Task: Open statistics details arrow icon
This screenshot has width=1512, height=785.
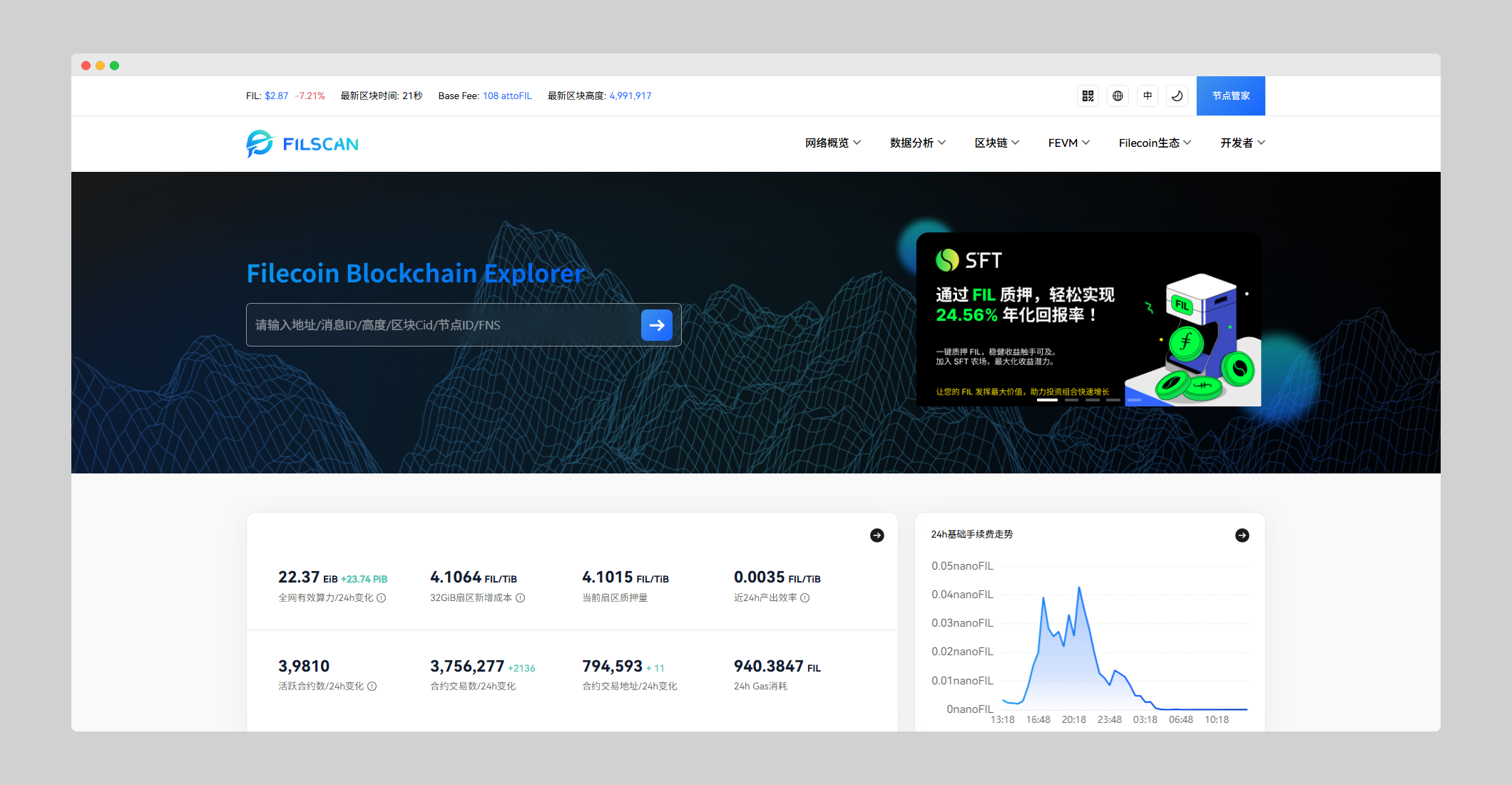Action: pos(877,535)
